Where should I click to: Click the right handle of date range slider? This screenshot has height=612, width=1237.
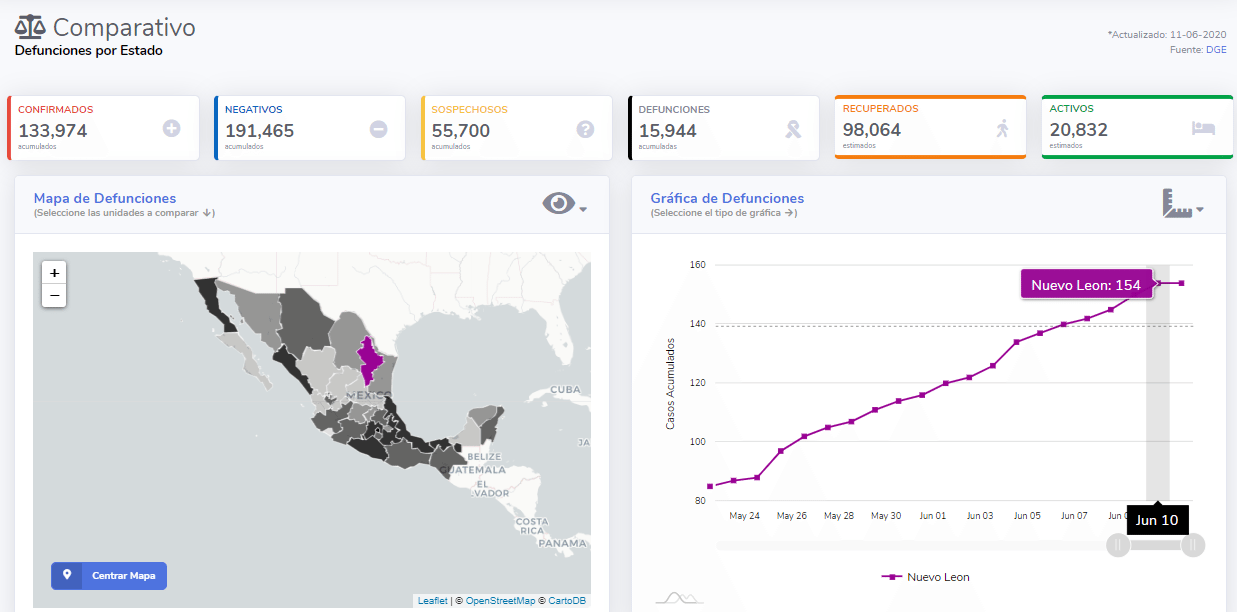1192,545
